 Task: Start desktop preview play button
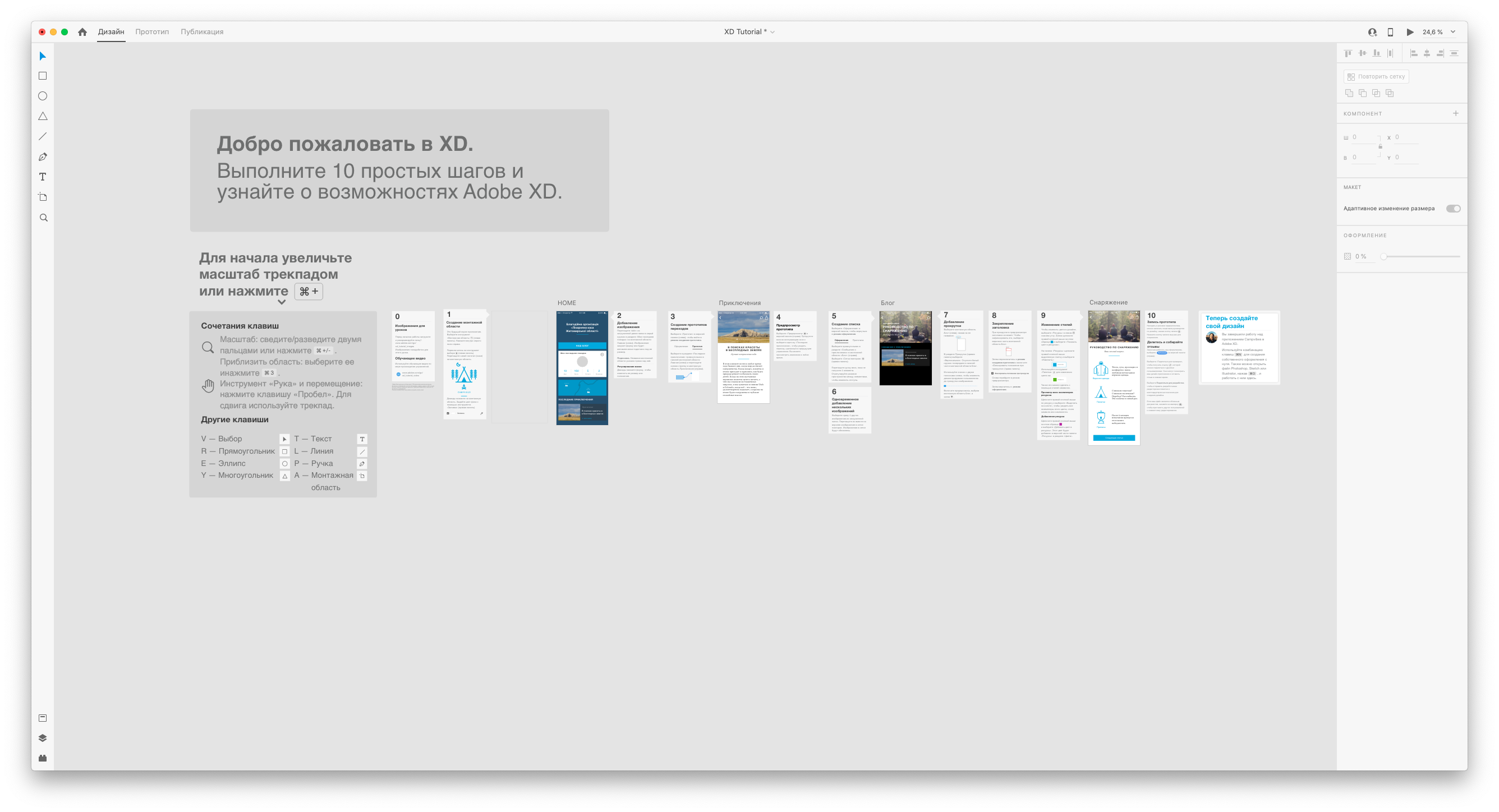tap(1409, 32)
